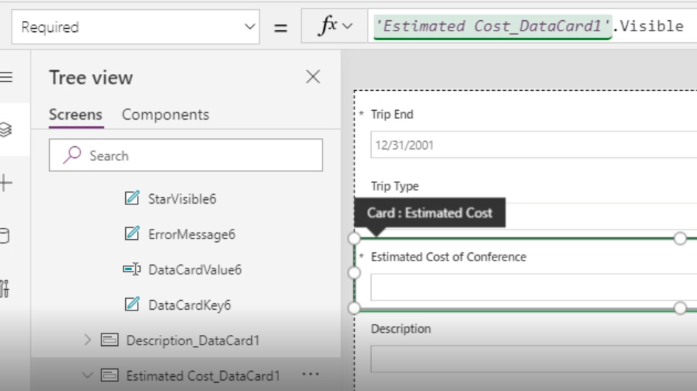Expand the Description_DataCard1 node
697x391 pixels.
[x=87, y=340]
